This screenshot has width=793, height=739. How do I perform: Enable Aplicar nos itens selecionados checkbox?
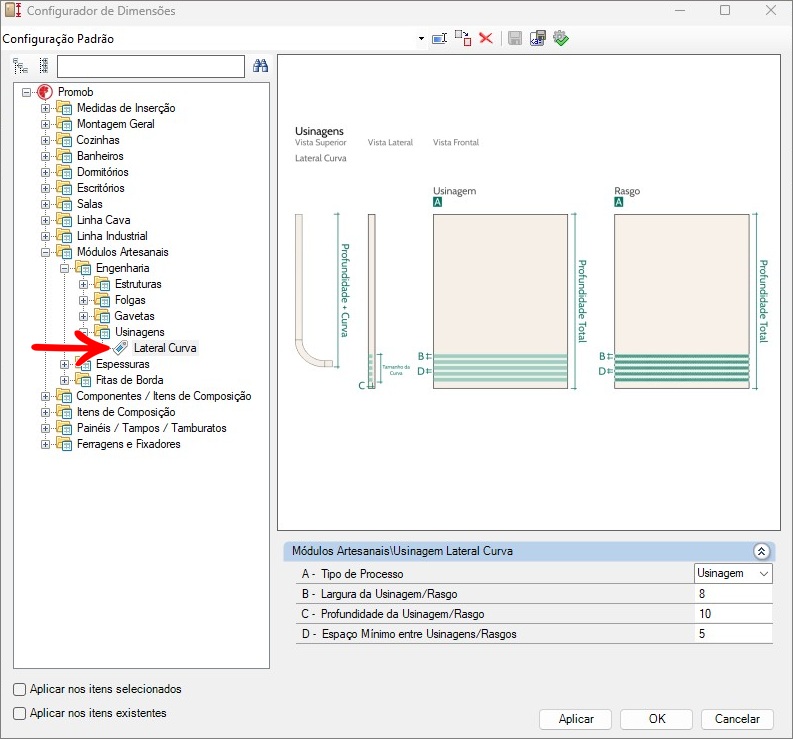19,689
